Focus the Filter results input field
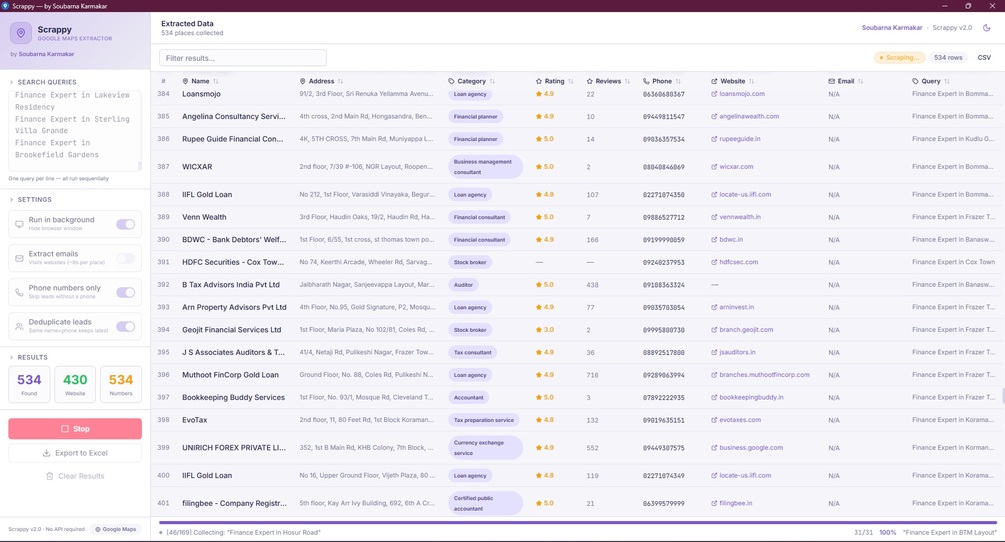1005x542 pixels. tap(242, 58)
